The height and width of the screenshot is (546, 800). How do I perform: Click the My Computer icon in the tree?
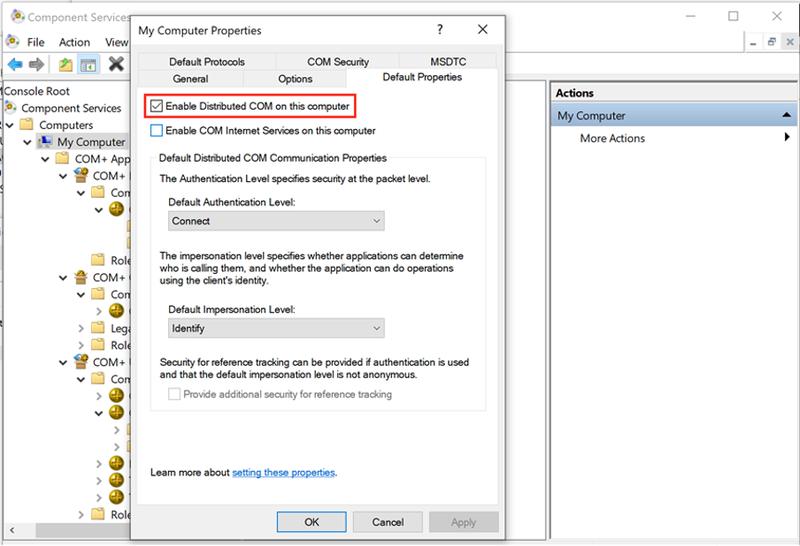pyautogui.click(x=45, y=141)
